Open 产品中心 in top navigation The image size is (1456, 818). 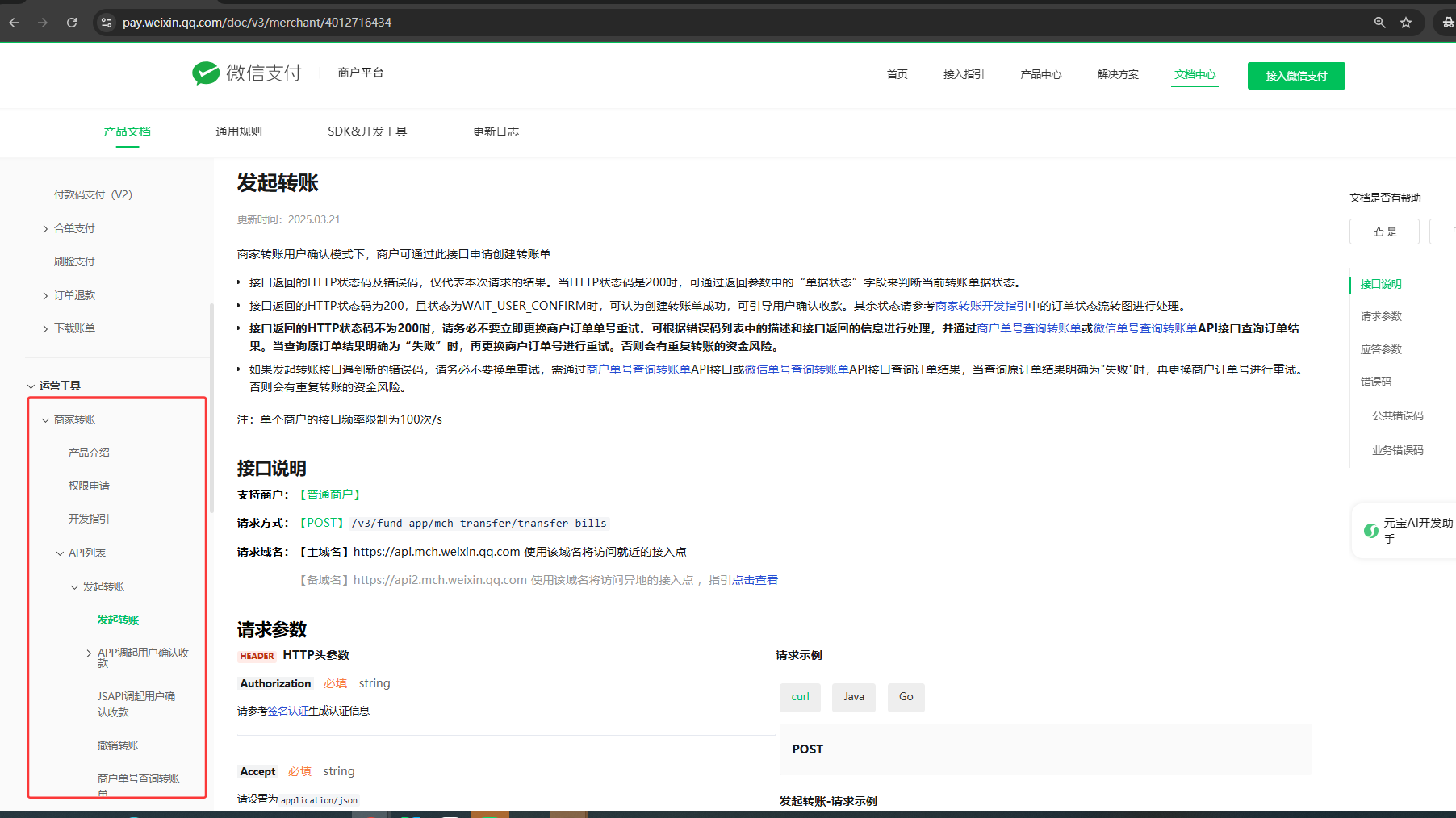(x=1041, y=74)
